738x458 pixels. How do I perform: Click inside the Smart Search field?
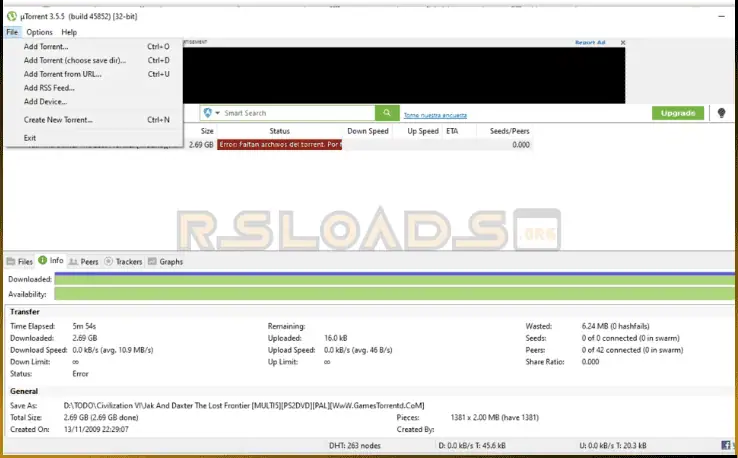pyautogui.click(x=295, y=113)
